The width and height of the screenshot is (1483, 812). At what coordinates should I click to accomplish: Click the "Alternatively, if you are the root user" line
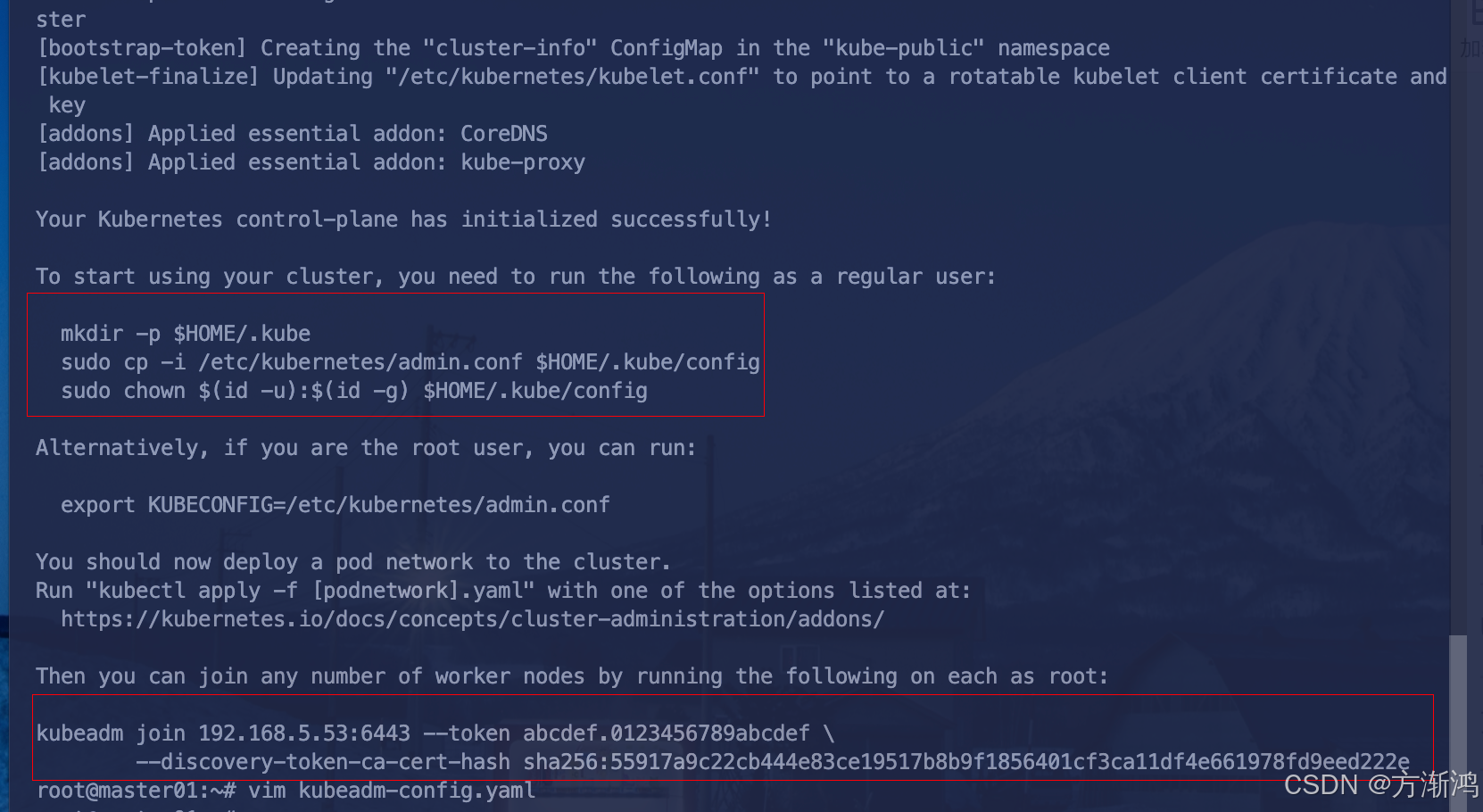point(366,448)
